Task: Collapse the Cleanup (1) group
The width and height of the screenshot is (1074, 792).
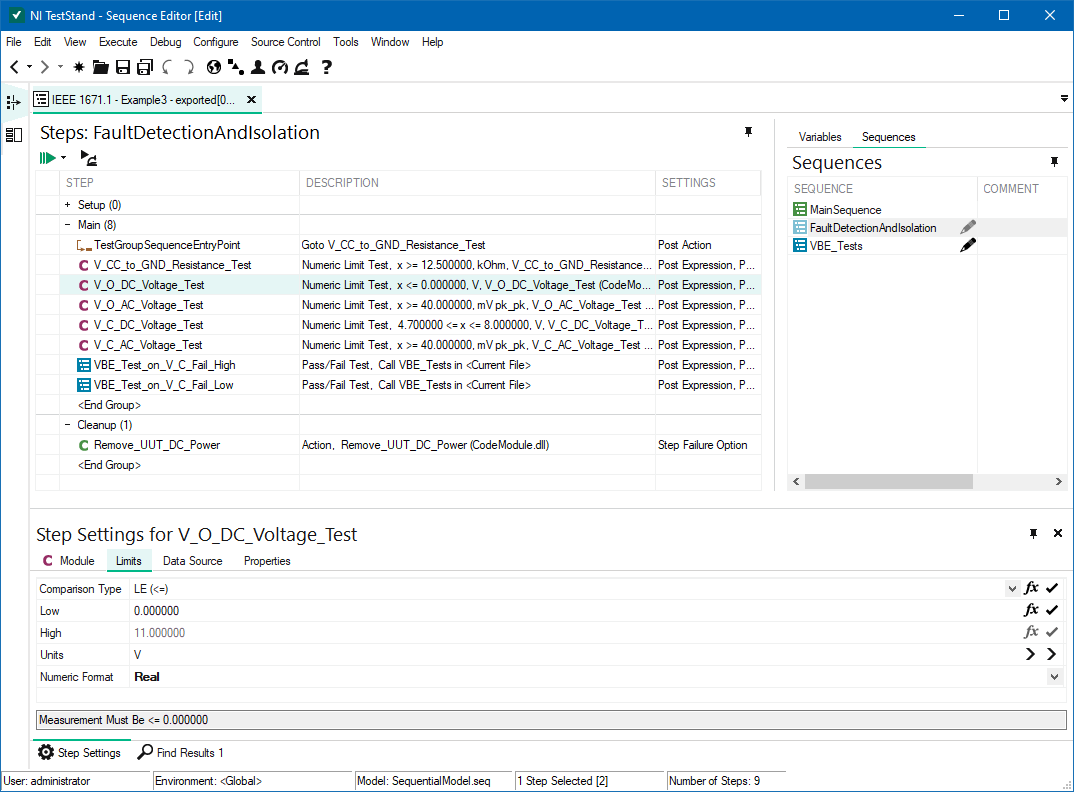Action: pyautogui.click(x=67, y=425)
